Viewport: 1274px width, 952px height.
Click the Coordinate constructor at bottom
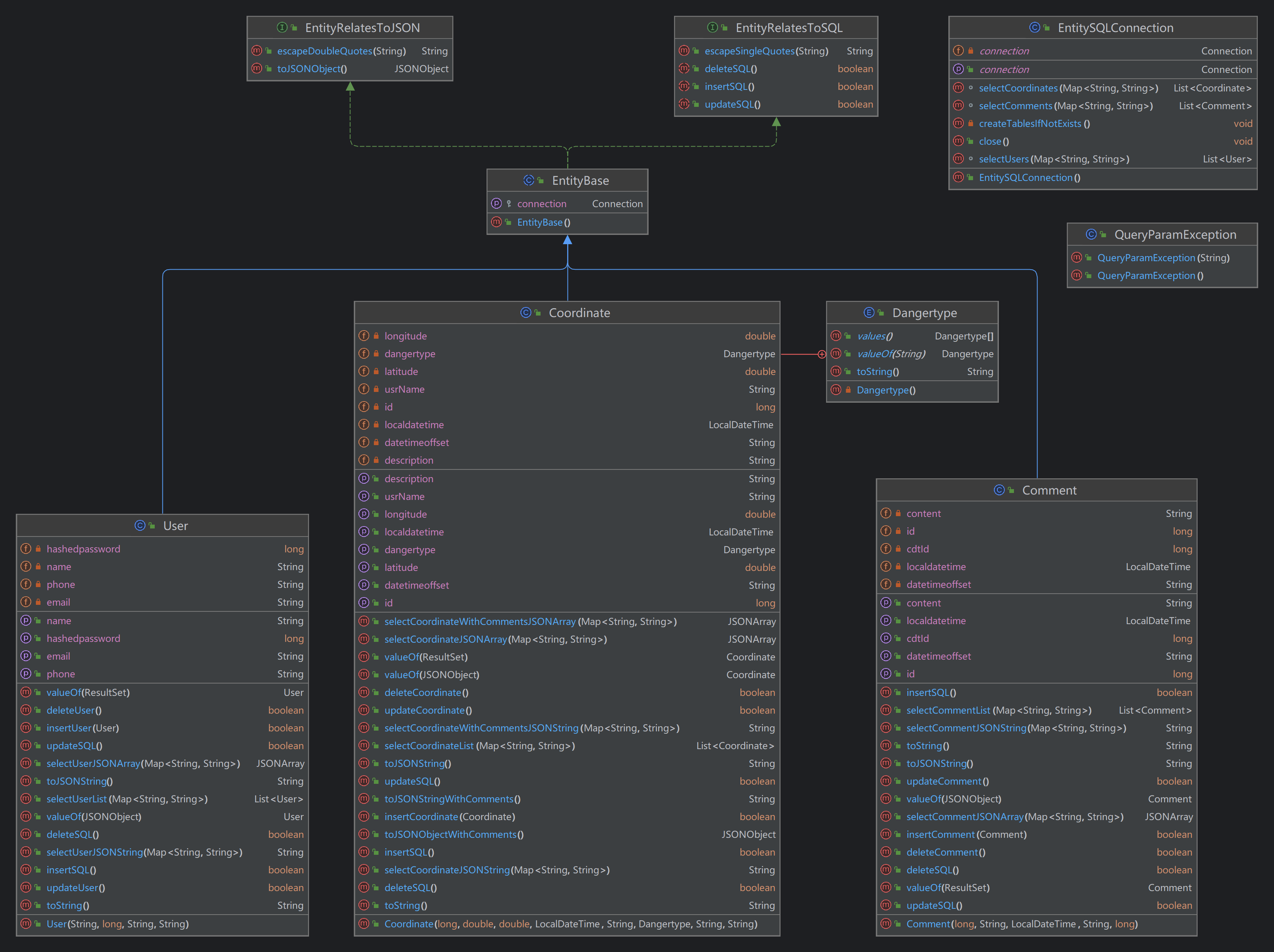(x=408, y=924)
